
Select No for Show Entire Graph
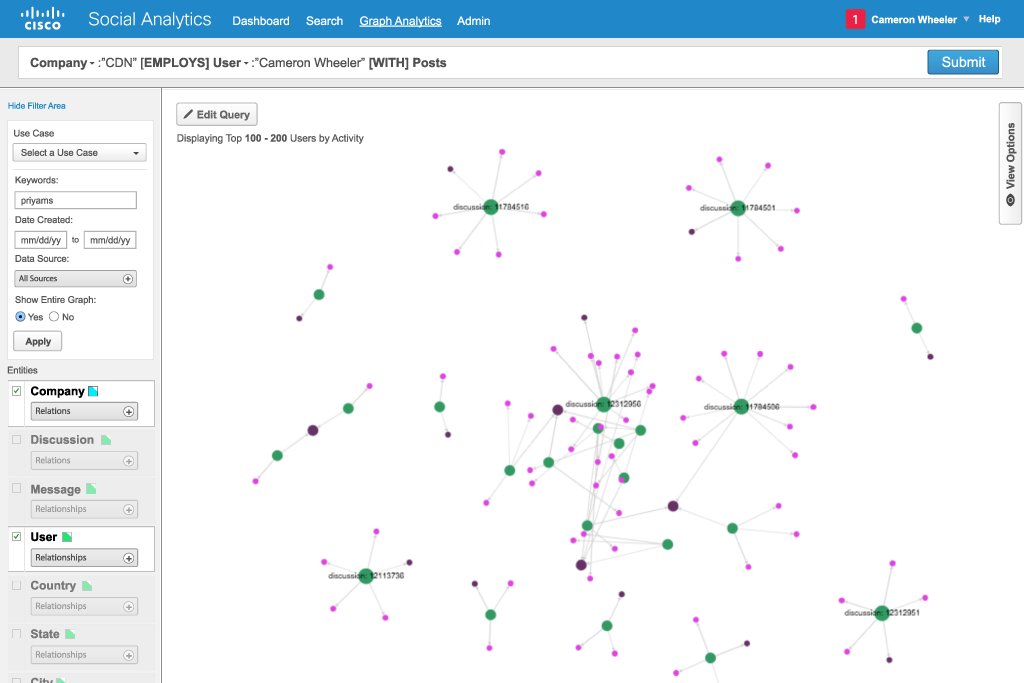[x=54, y=317]
